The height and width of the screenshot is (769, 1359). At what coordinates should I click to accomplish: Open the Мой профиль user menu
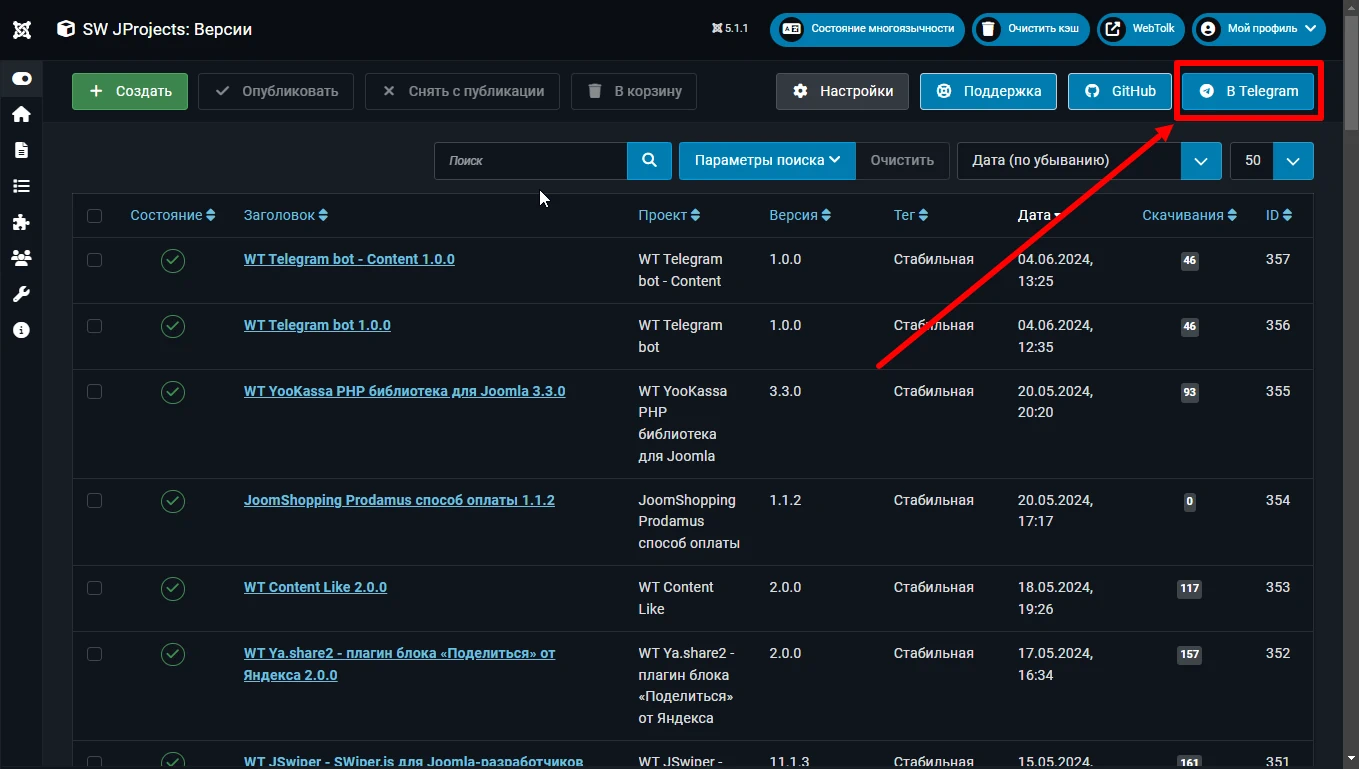pyautogui.click(x=1258, y=29)
